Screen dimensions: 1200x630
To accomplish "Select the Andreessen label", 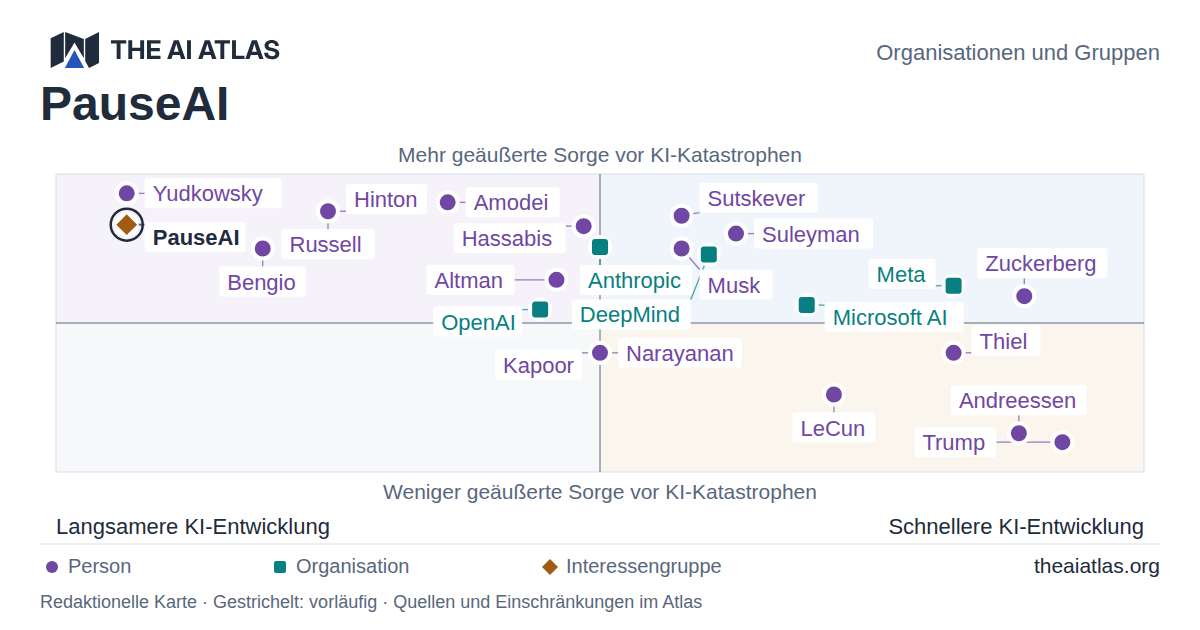I will [1018, 401].
